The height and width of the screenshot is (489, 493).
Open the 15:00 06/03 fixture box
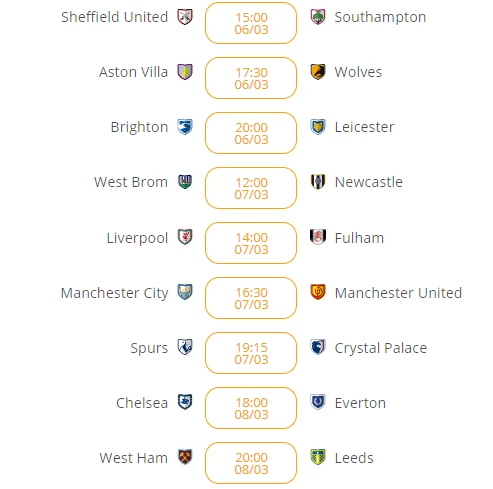coord(251,23)
